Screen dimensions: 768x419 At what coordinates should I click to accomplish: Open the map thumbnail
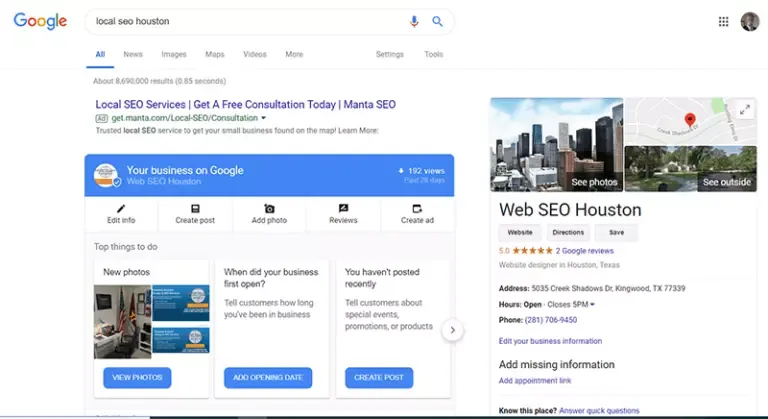pyautogui.click(x=691, y=121)
